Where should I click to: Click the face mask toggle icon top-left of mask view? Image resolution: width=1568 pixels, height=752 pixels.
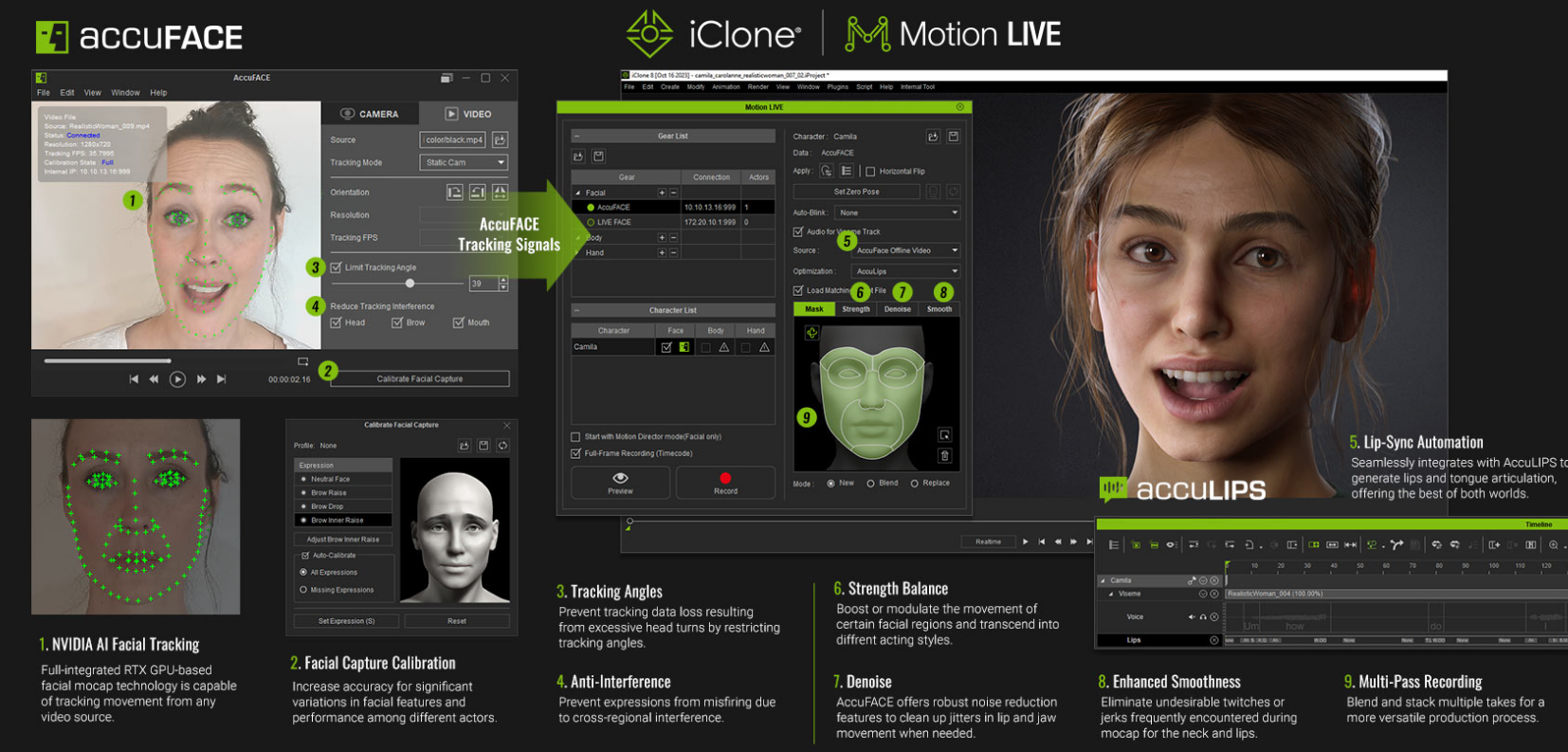pyautogui.click(x=811, y=333)
